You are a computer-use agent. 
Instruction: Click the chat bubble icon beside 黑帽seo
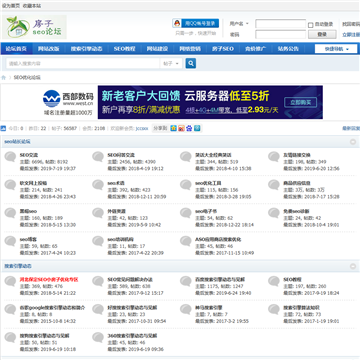pos(10,213)
